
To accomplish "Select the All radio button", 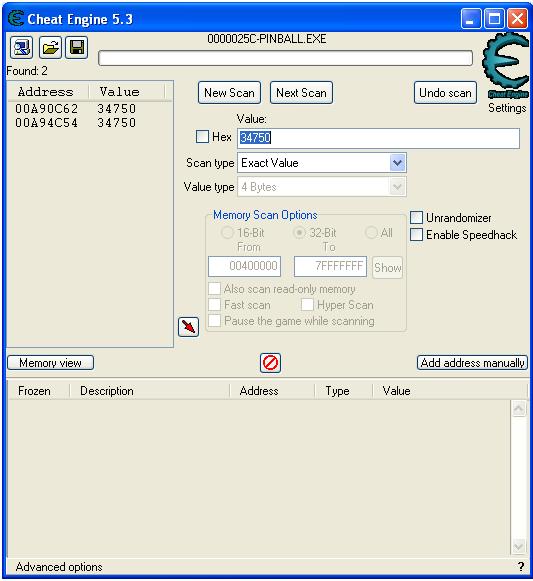I will coord(371,233).
